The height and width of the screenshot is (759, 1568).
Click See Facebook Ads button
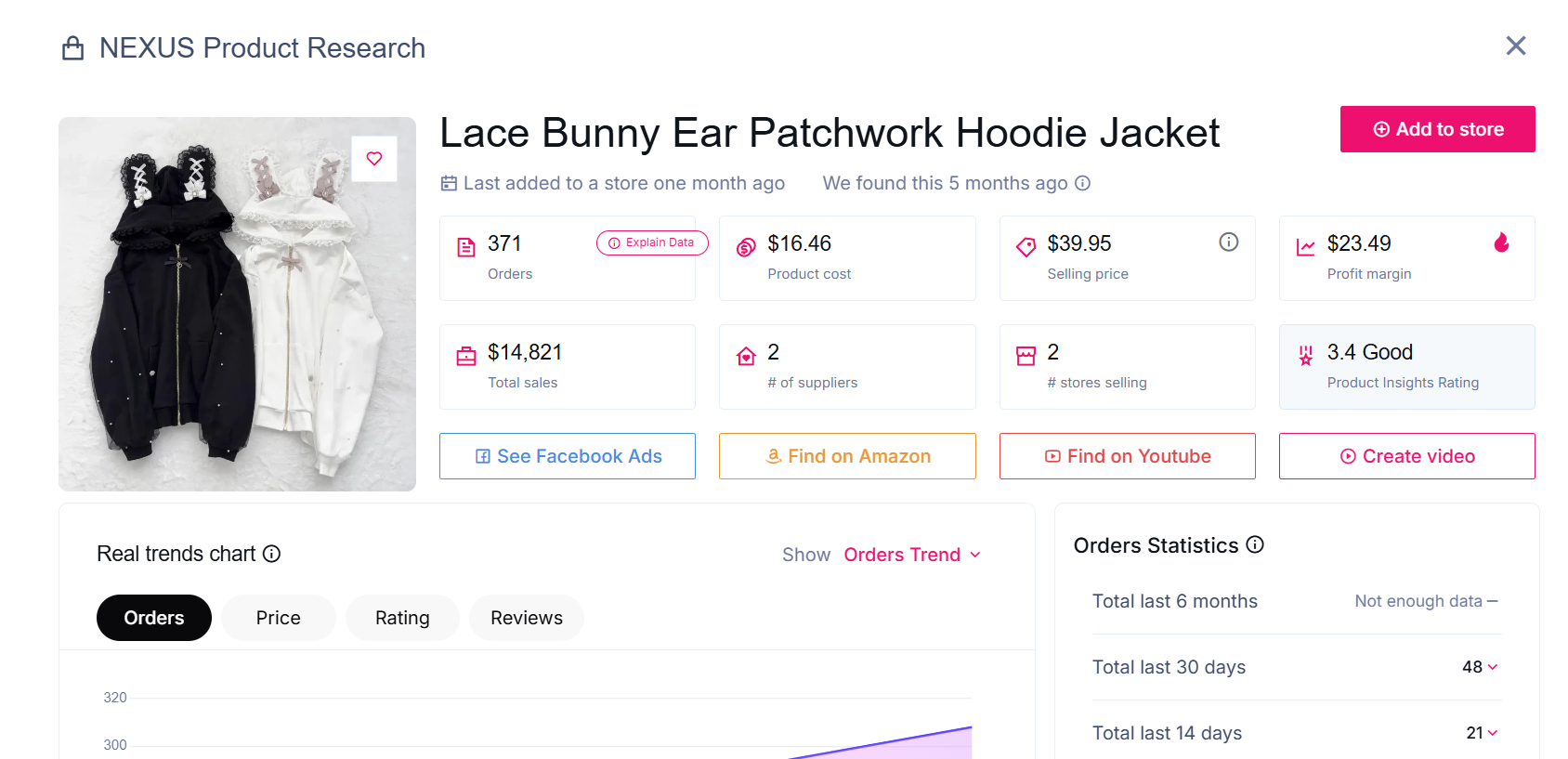point(568,456)
